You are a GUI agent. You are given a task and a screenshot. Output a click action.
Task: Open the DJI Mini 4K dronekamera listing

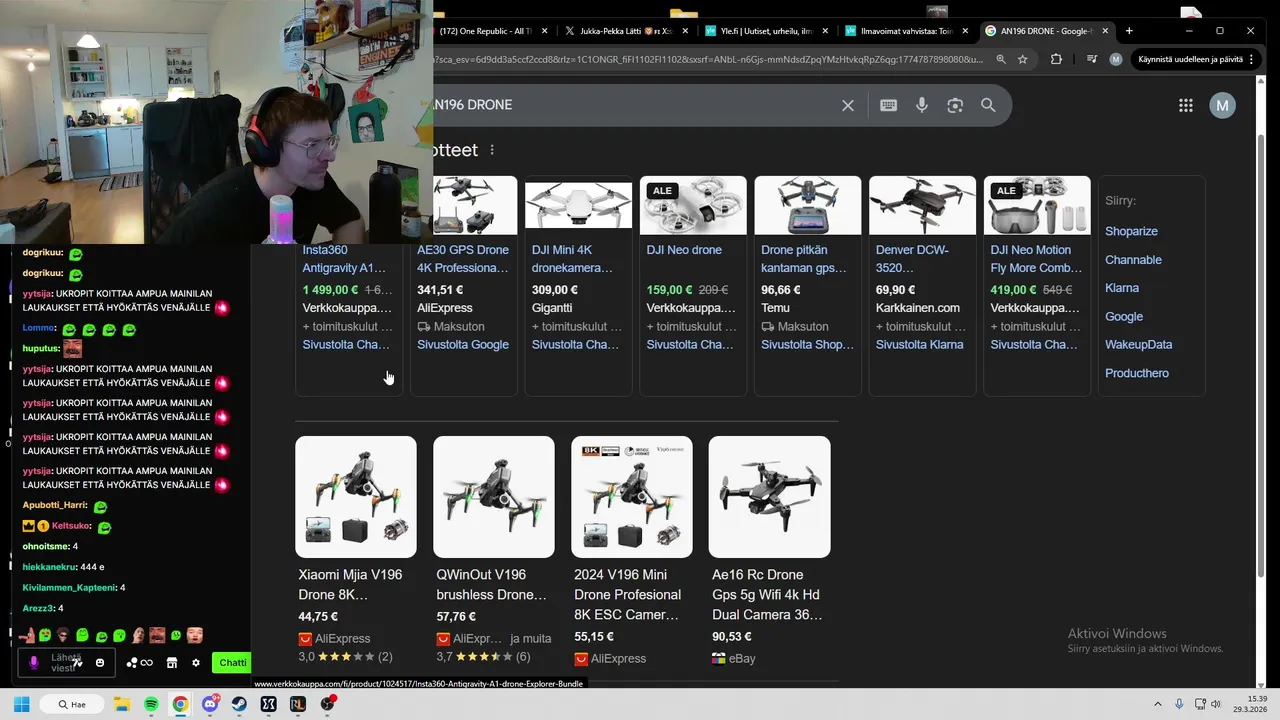(572, 258)
